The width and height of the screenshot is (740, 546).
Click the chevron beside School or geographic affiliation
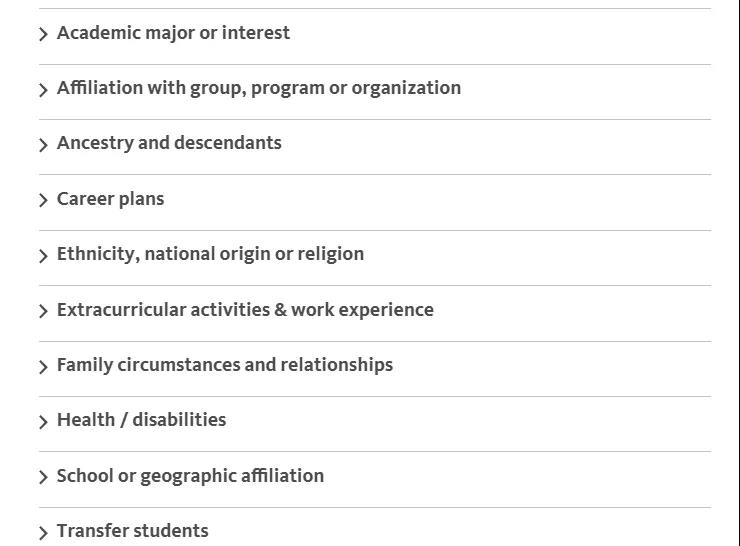43,478
